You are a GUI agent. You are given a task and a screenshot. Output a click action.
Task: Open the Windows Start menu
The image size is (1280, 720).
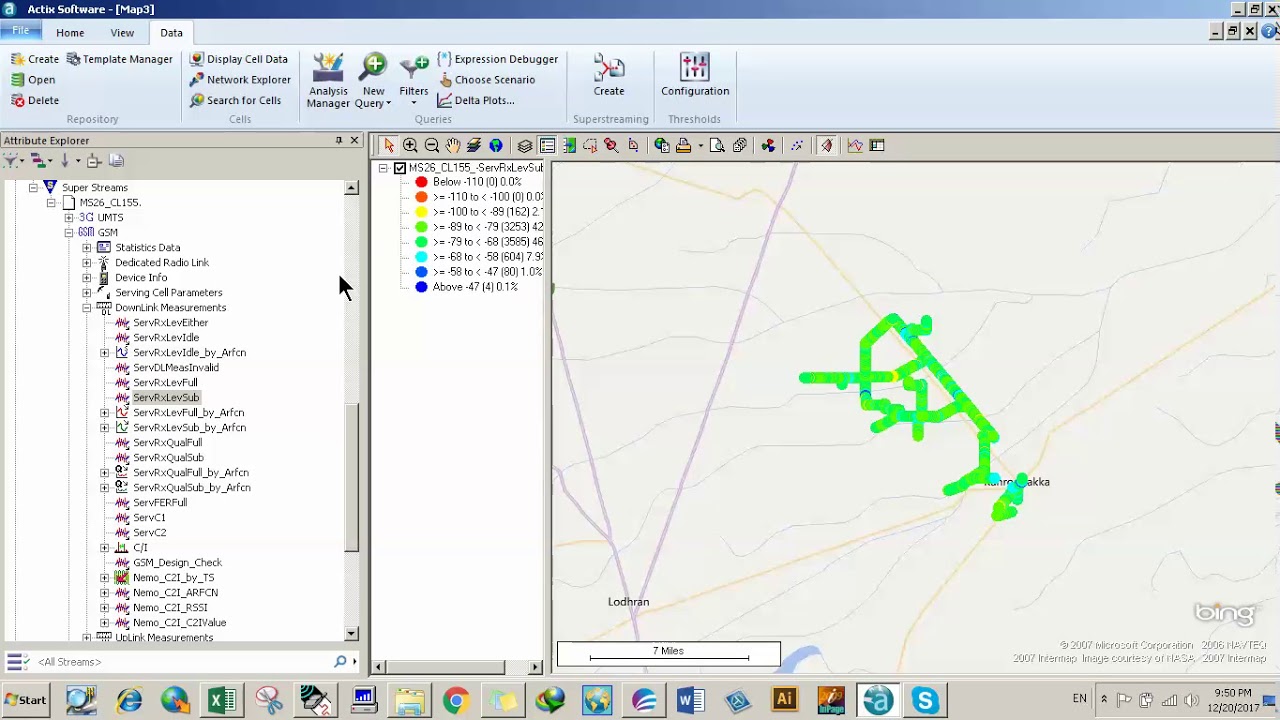25,700
